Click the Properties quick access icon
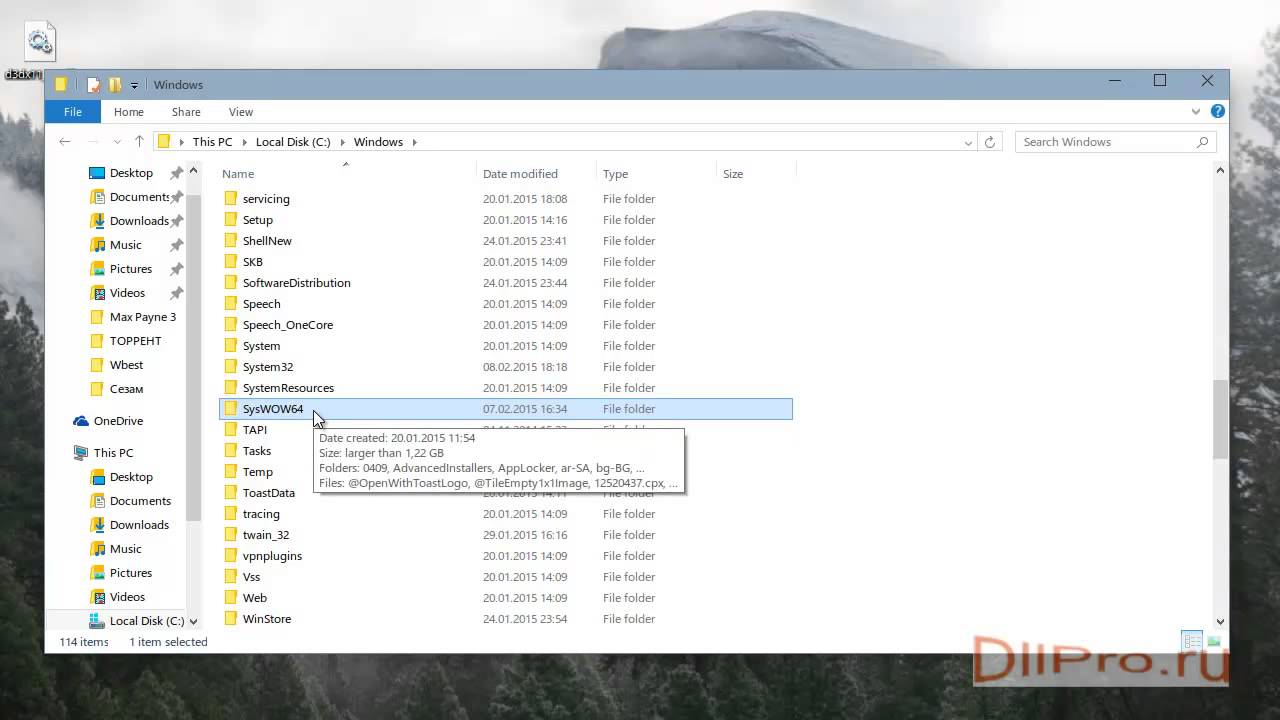The image size is (1280, 720). [x=93, y=85]
